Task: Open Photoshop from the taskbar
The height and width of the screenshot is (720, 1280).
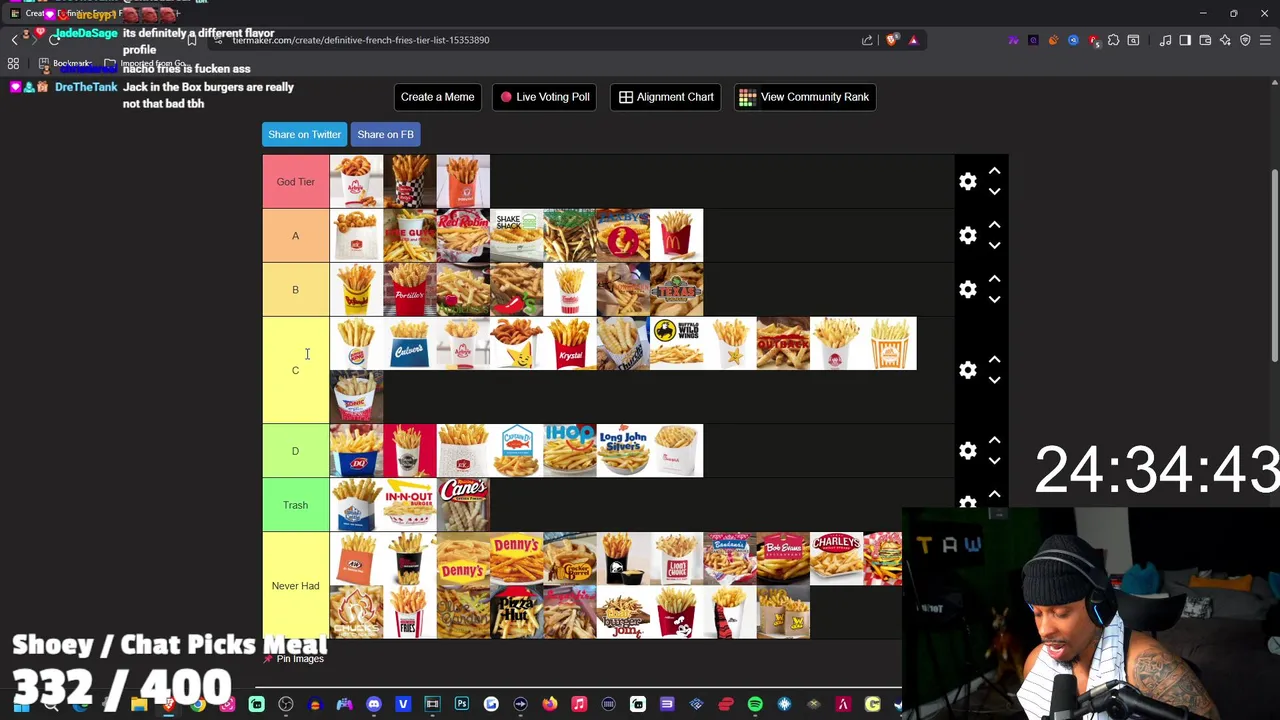Action: (x=462, y=705)
